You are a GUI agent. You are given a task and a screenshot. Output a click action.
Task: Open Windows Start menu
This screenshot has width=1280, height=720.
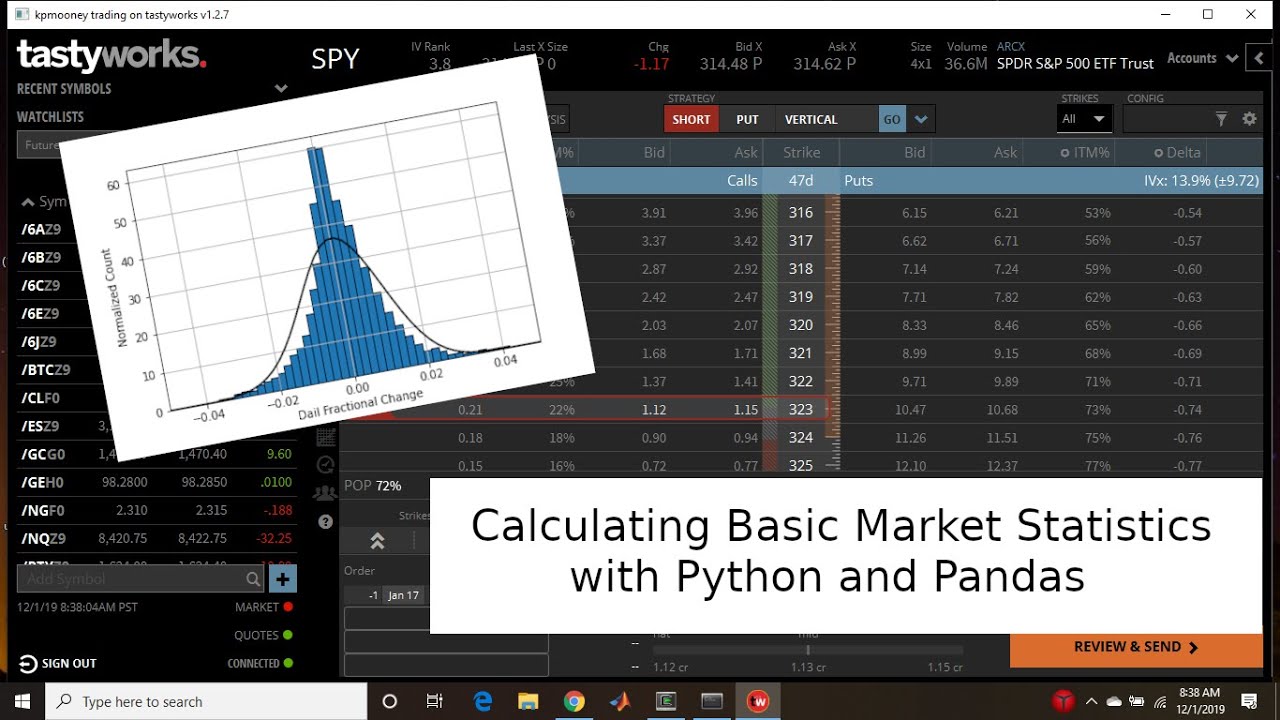(22, 701)
